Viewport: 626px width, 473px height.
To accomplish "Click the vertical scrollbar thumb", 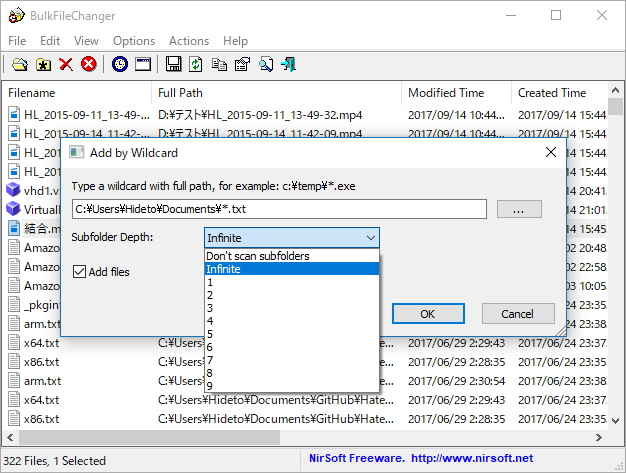I will pyautogui.click(x=616, y=107).
